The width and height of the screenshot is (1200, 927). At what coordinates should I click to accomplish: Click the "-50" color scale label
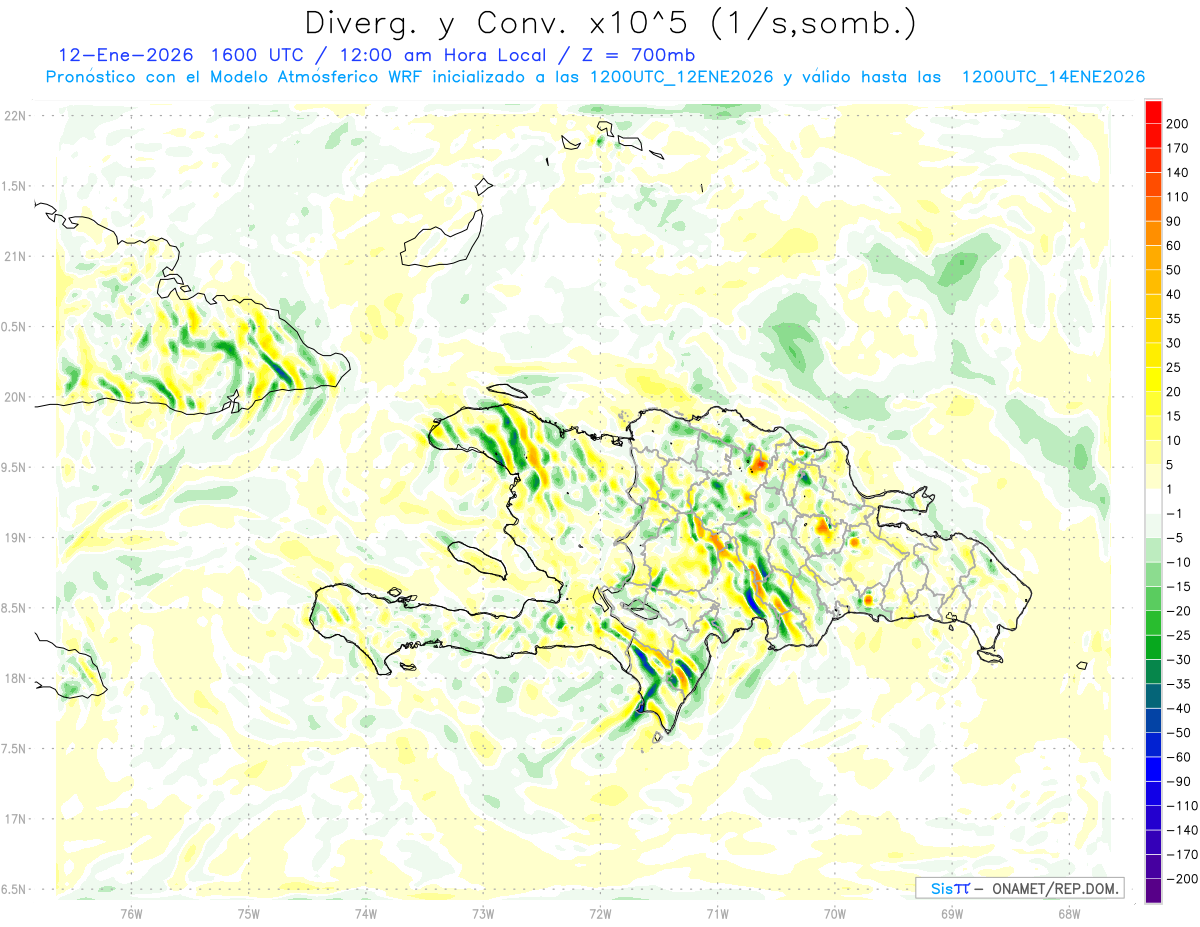tap(1177, 732)
